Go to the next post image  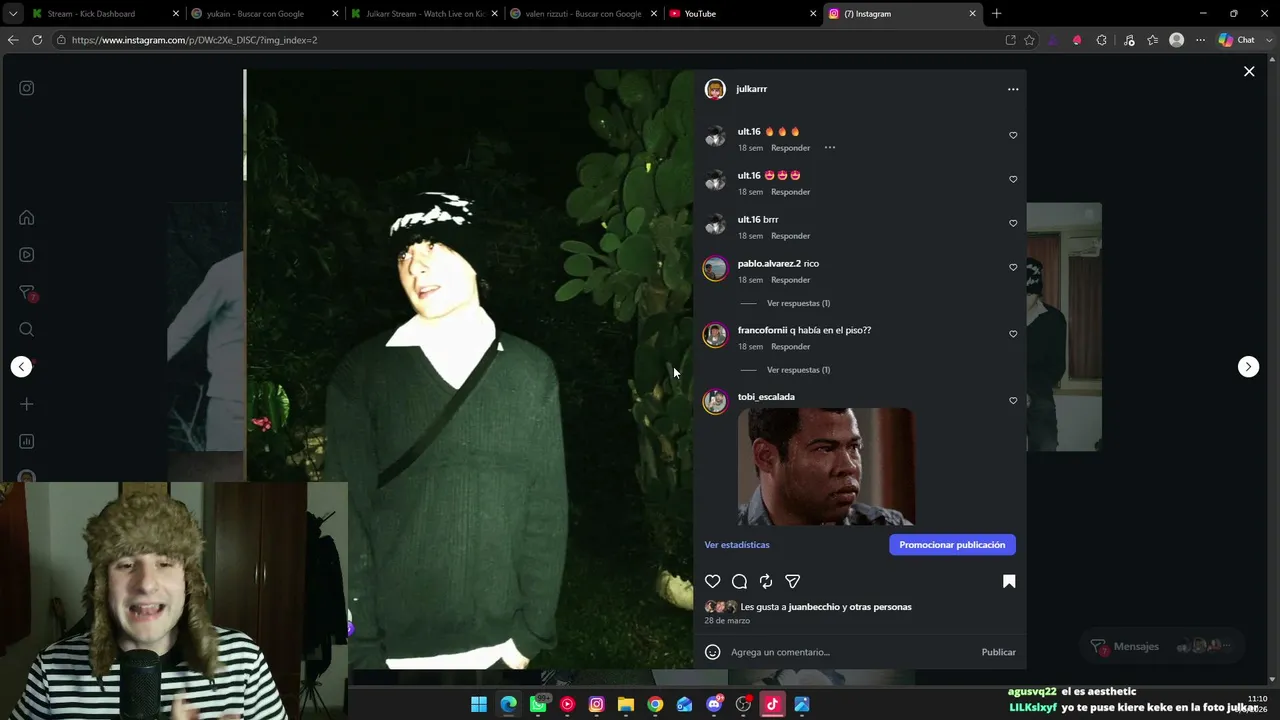(x=1248, y=367)
